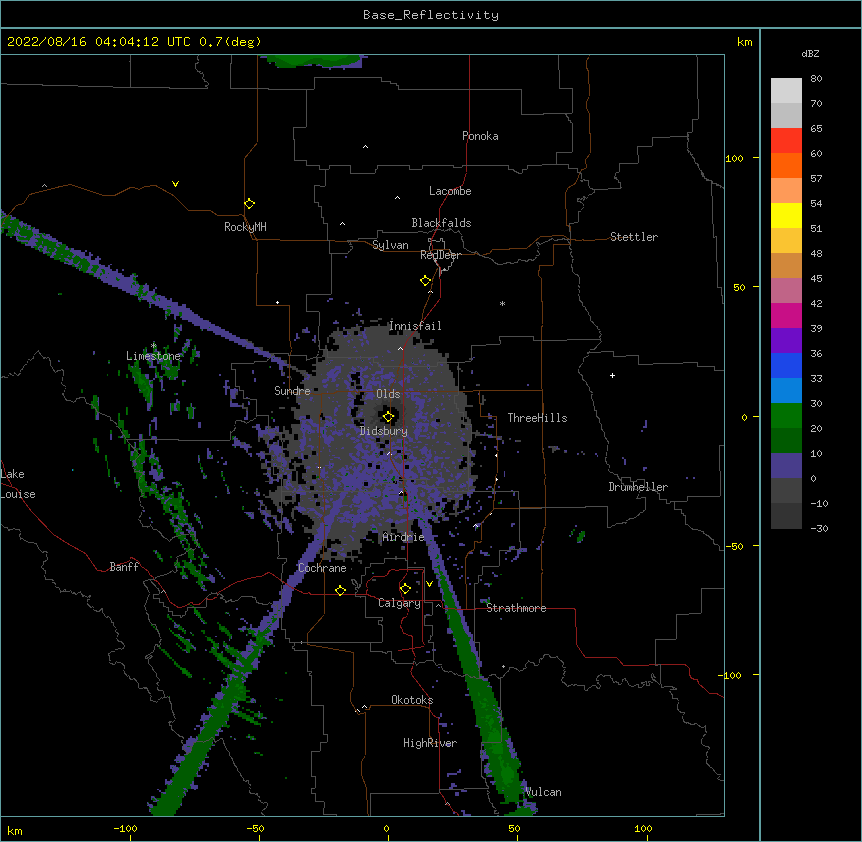Viewport: 862px width, 842px height.
Task: Click the Strathmore label
Action: [516, 608]
